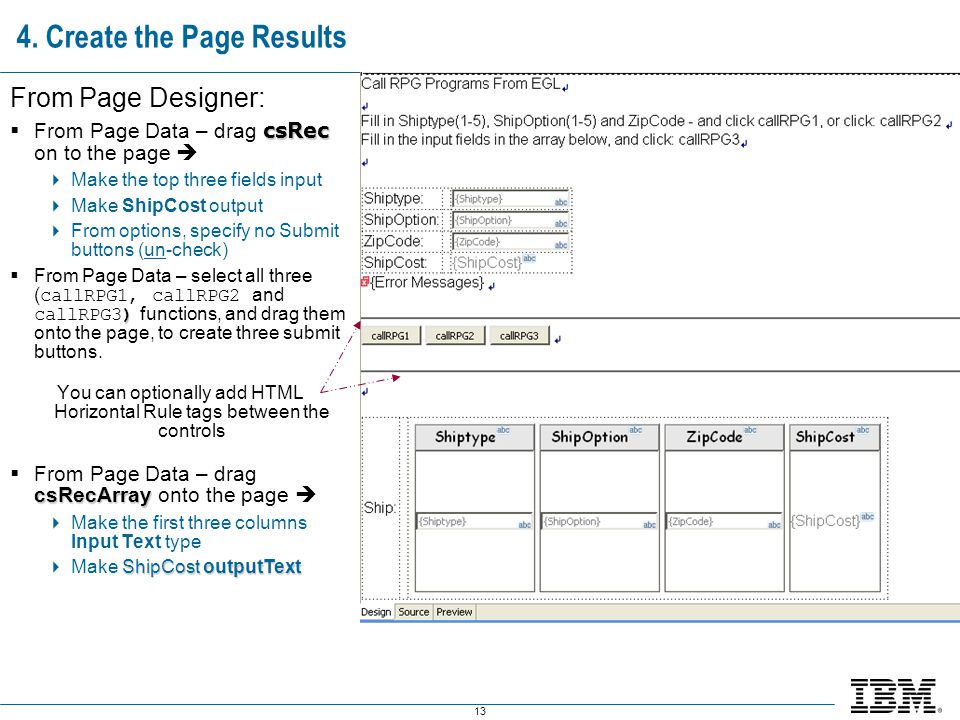960x720 pixels.
Task: Click the abc marker on ShipCost header
Action: 863,430
